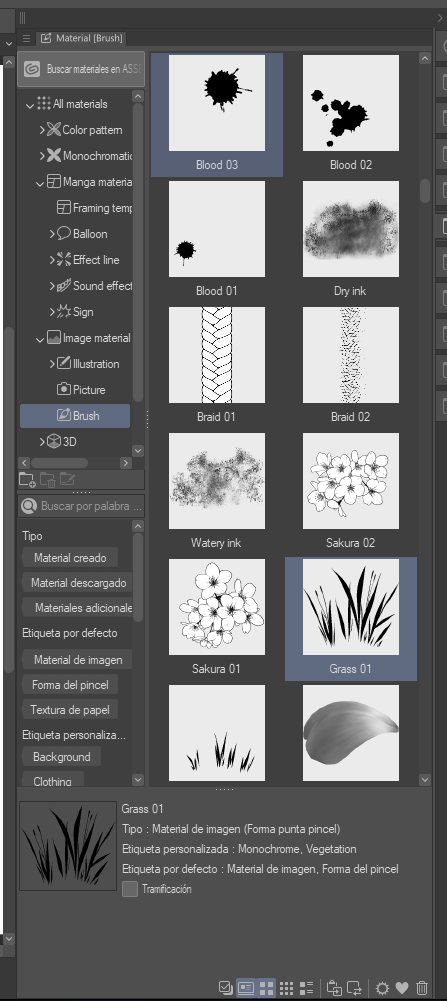This screenshot has width=447, height=1001.
Task: Click the create new folder icon
Action: pos(27,479)
